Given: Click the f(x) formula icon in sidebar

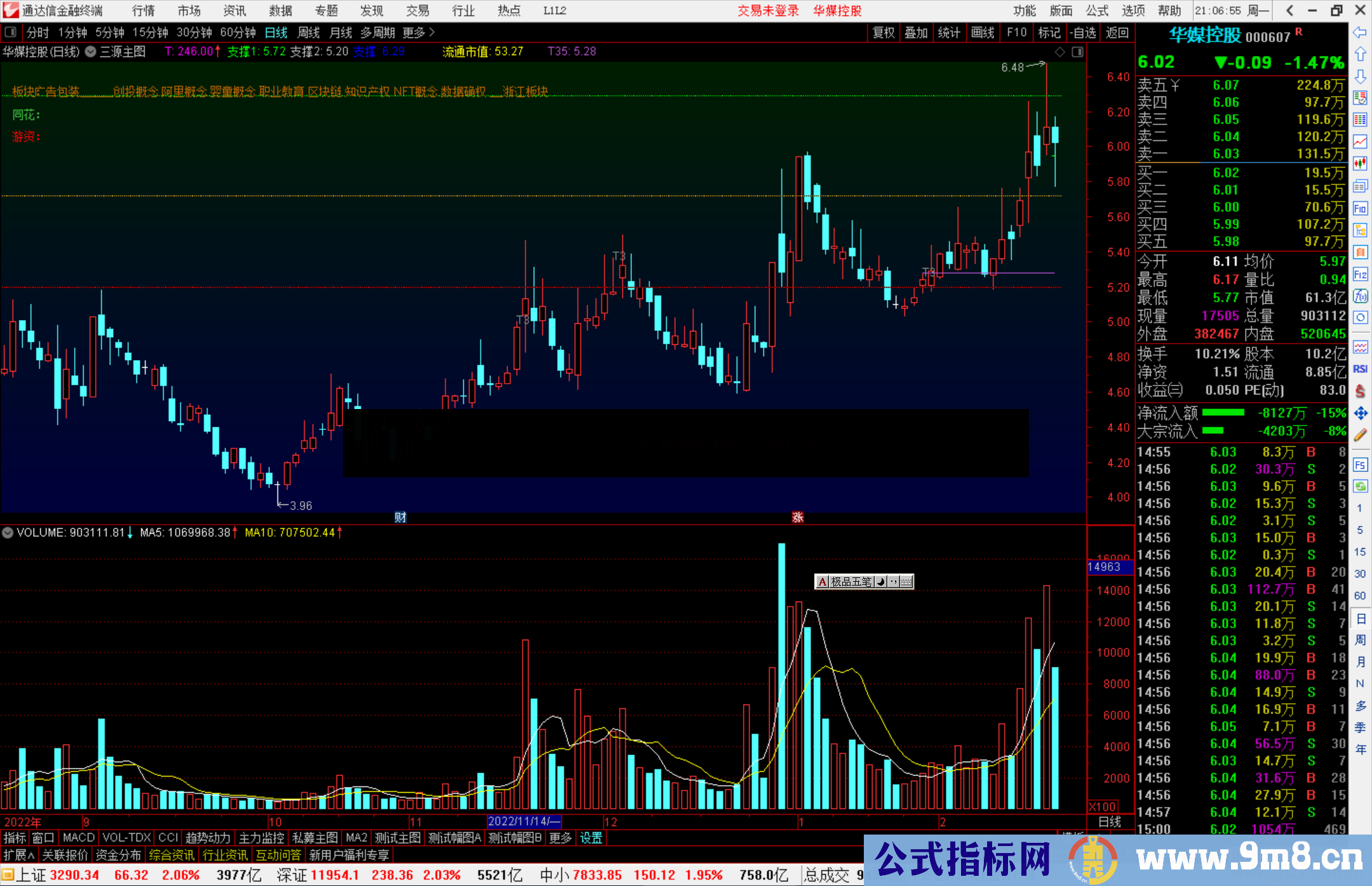Looking at the screenshot, I should click(1360, 297).
